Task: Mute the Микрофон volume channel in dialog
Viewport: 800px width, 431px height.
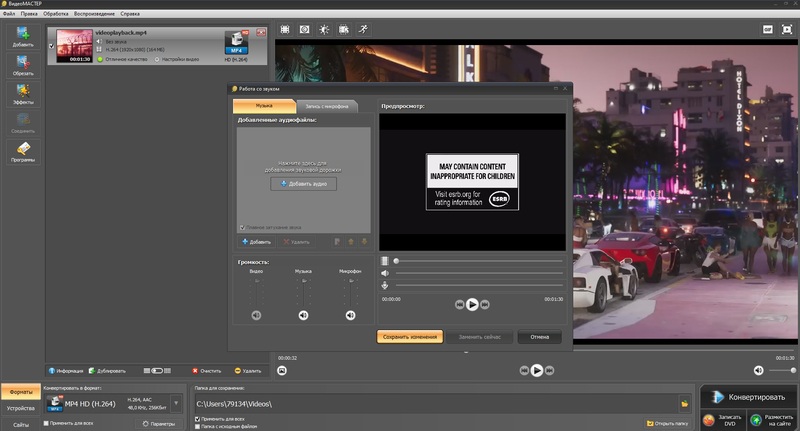Action: 350,315
